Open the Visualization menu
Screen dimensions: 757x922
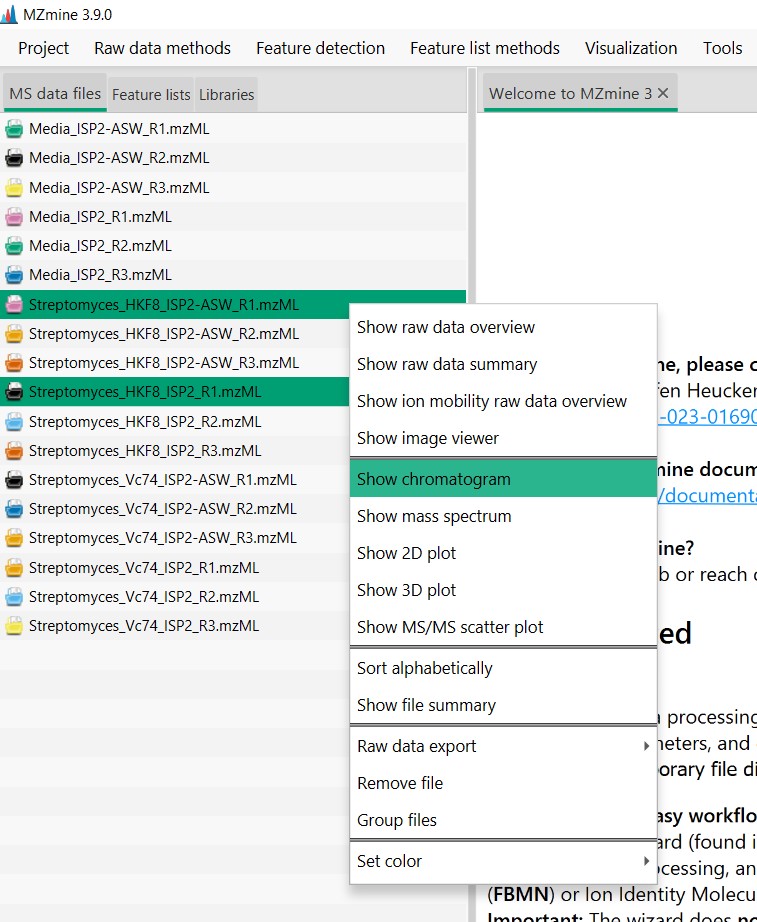pyautogui.click(x=630, y=48)
